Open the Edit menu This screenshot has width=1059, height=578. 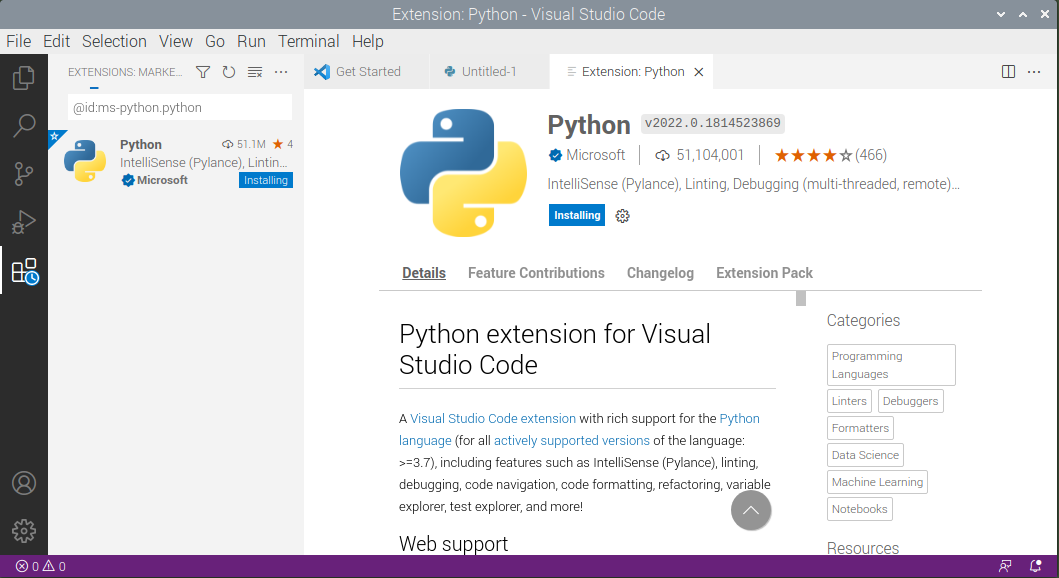pyautogui.click(x=56, y=41)
